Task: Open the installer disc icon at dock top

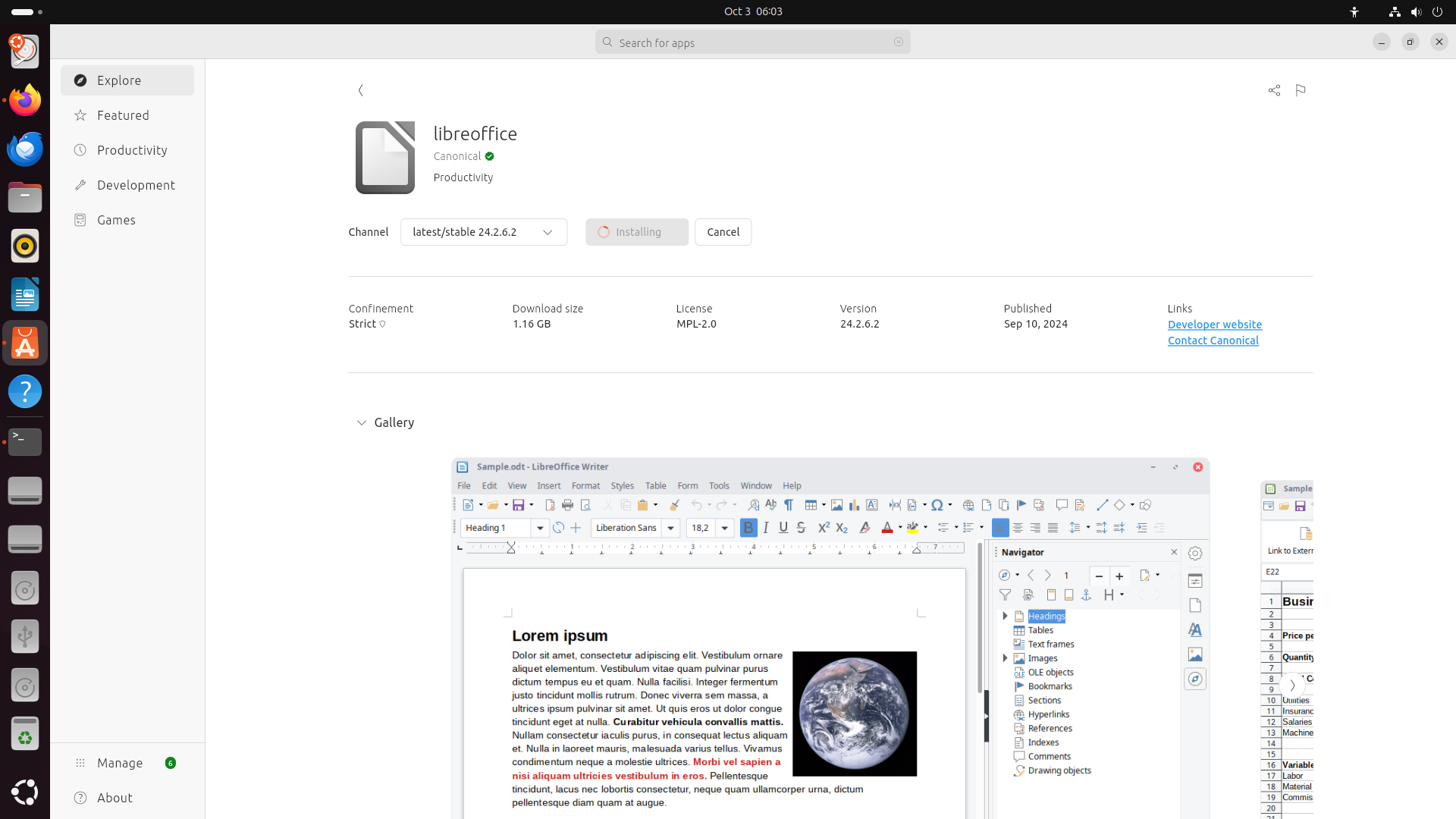Action: pyautogui.click(x=25, y=51)
